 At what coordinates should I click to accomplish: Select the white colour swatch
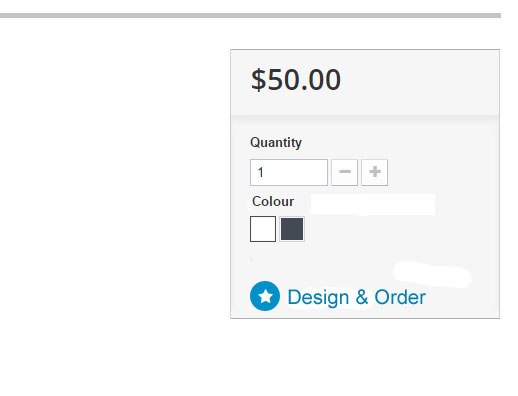(263, 229)
